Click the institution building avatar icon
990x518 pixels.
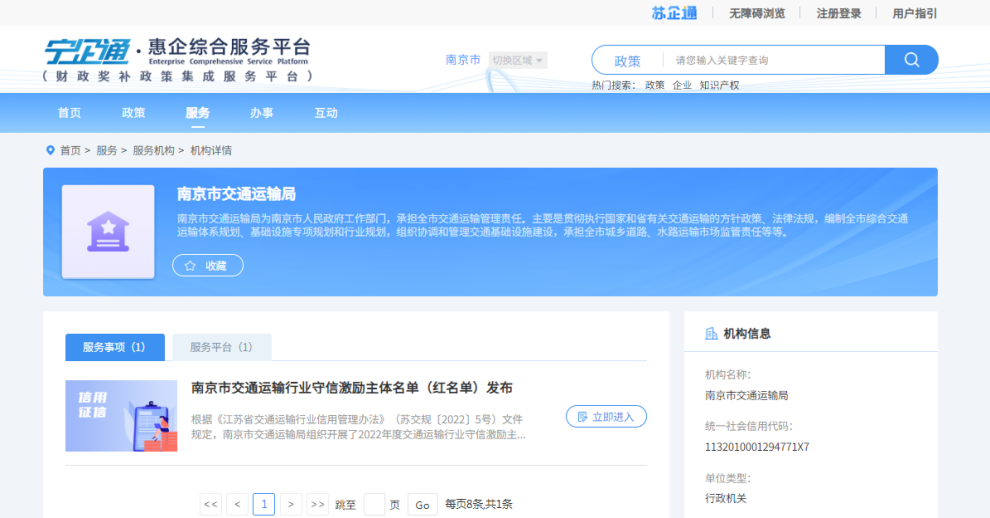coord(108,231)
